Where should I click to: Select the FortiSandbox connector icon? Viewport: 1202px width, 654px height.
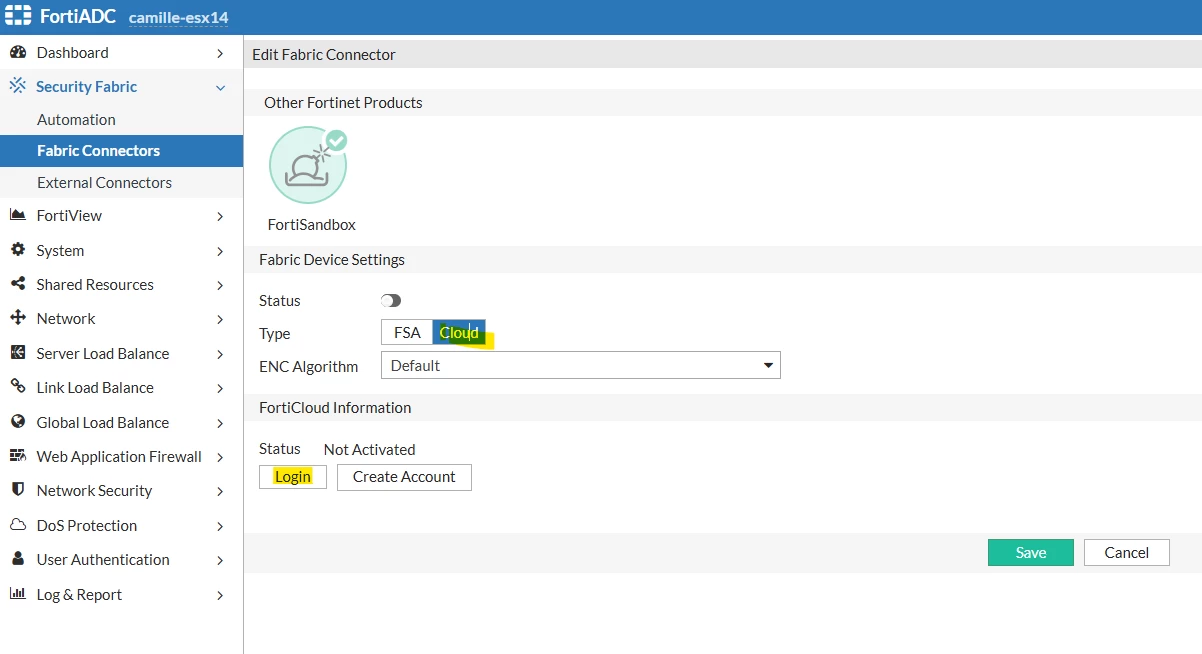point(308,166)
